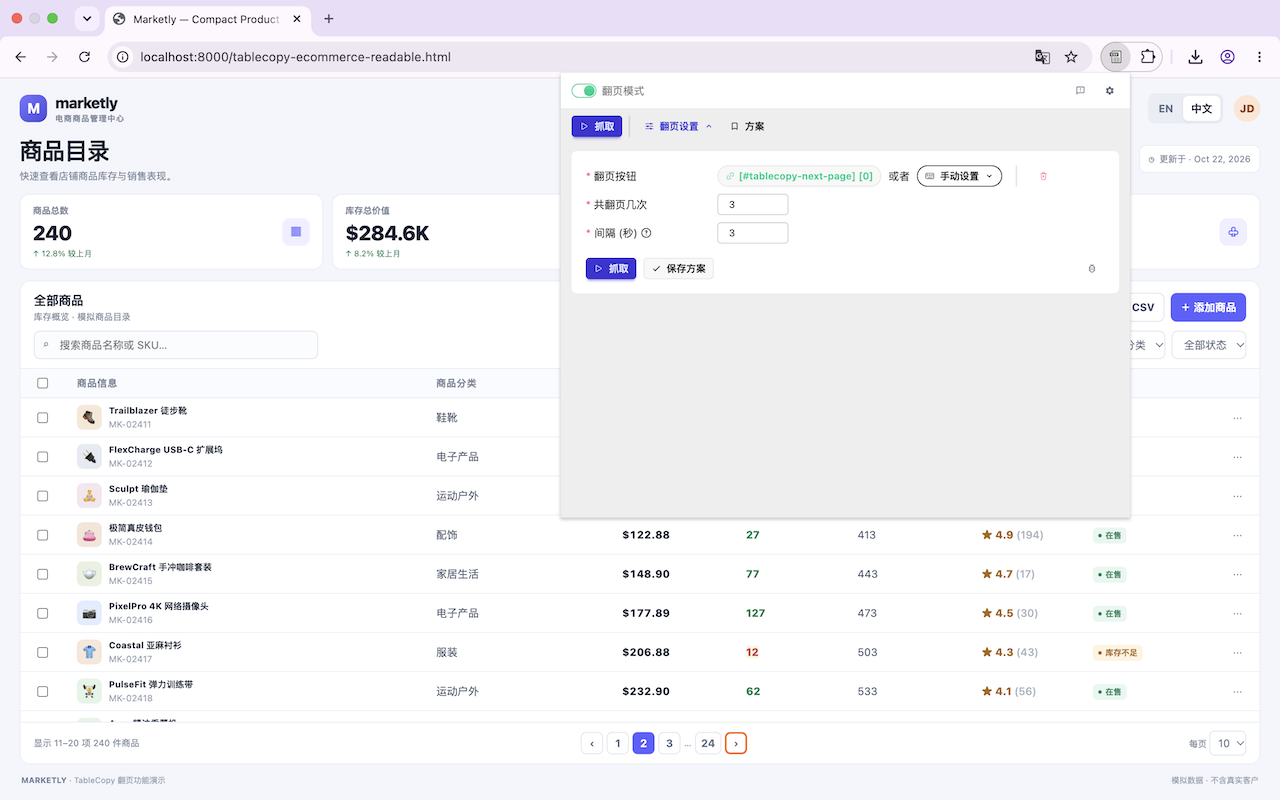
Task: Go to next page with the arrow button
Action: (736, 743)
